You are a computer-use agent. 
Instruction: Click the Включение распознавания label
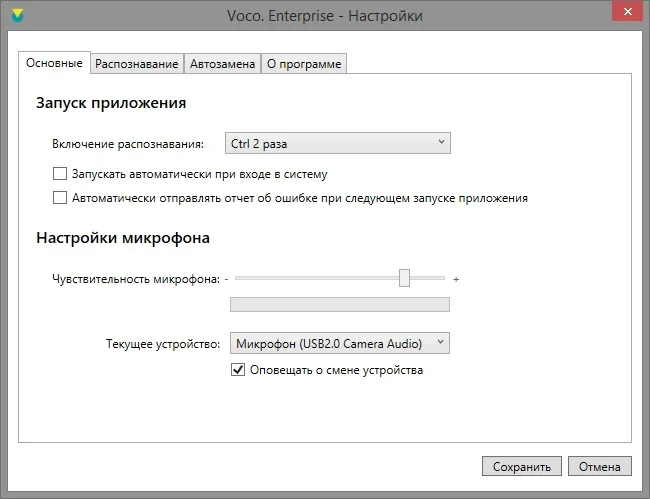point(128,144)
